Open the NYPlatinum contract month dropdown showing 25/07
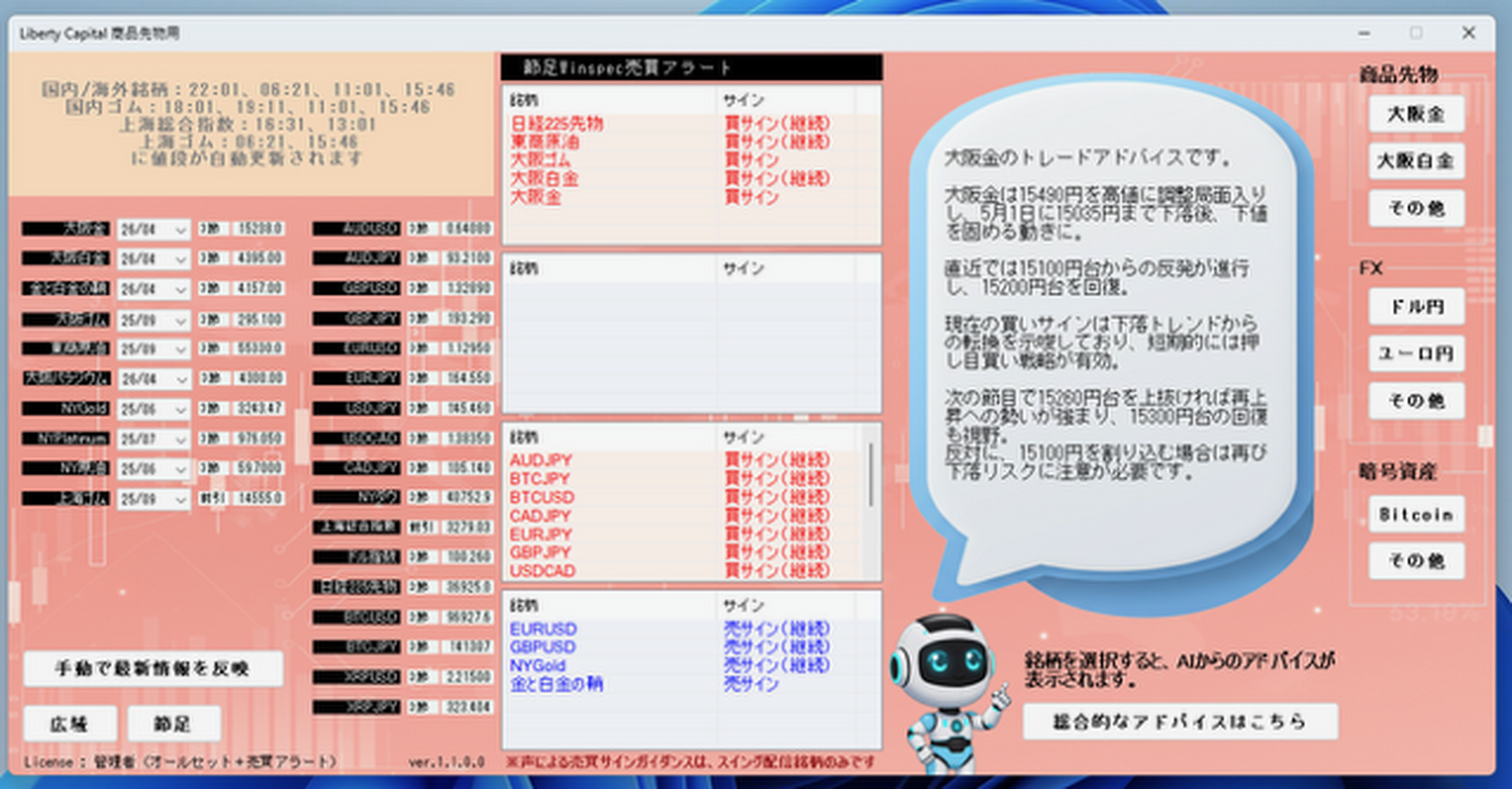Viewport: 1512px width, 789px height. 154,439
